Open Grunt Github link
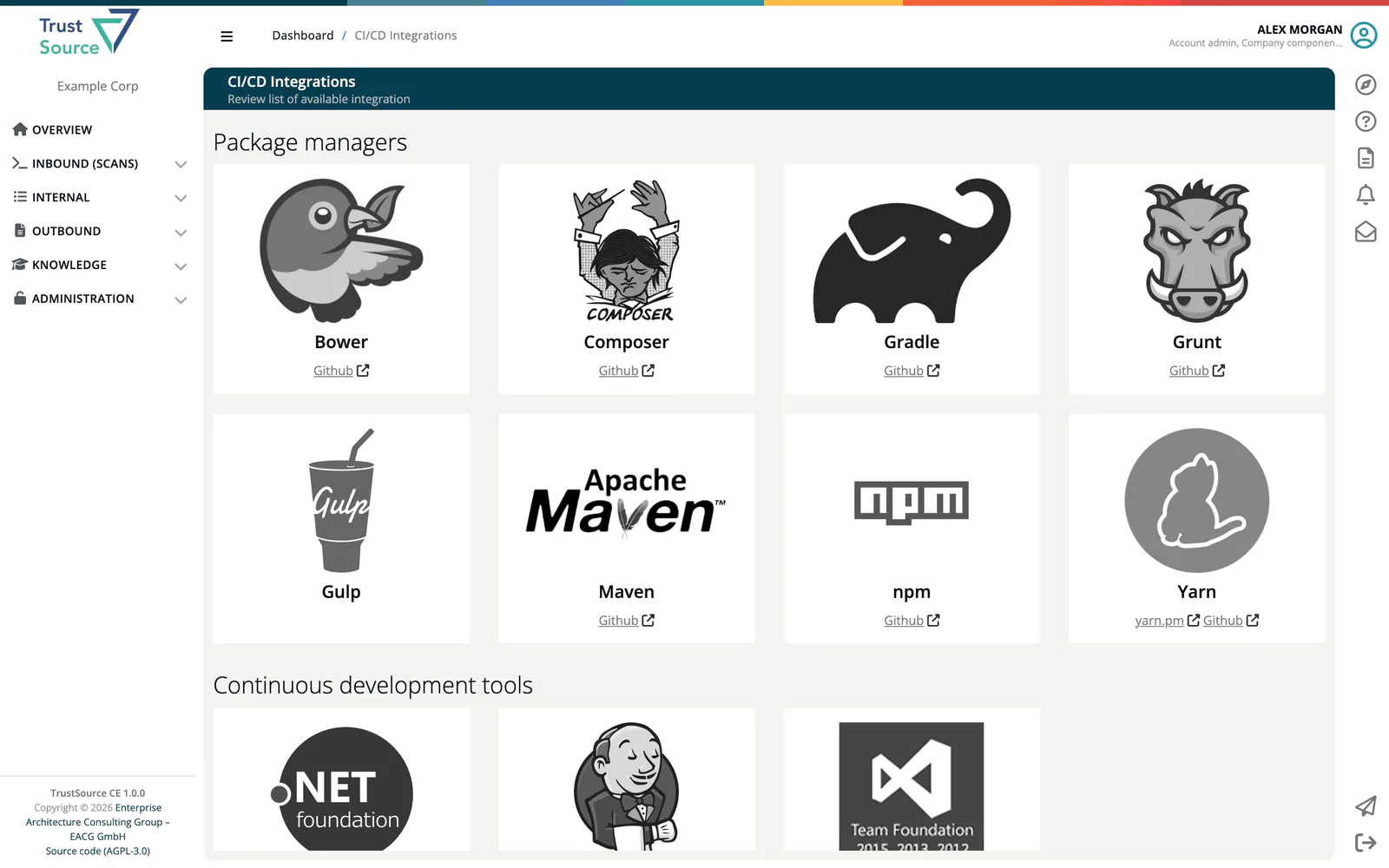1389x868 pixels. click(1196, 371)
